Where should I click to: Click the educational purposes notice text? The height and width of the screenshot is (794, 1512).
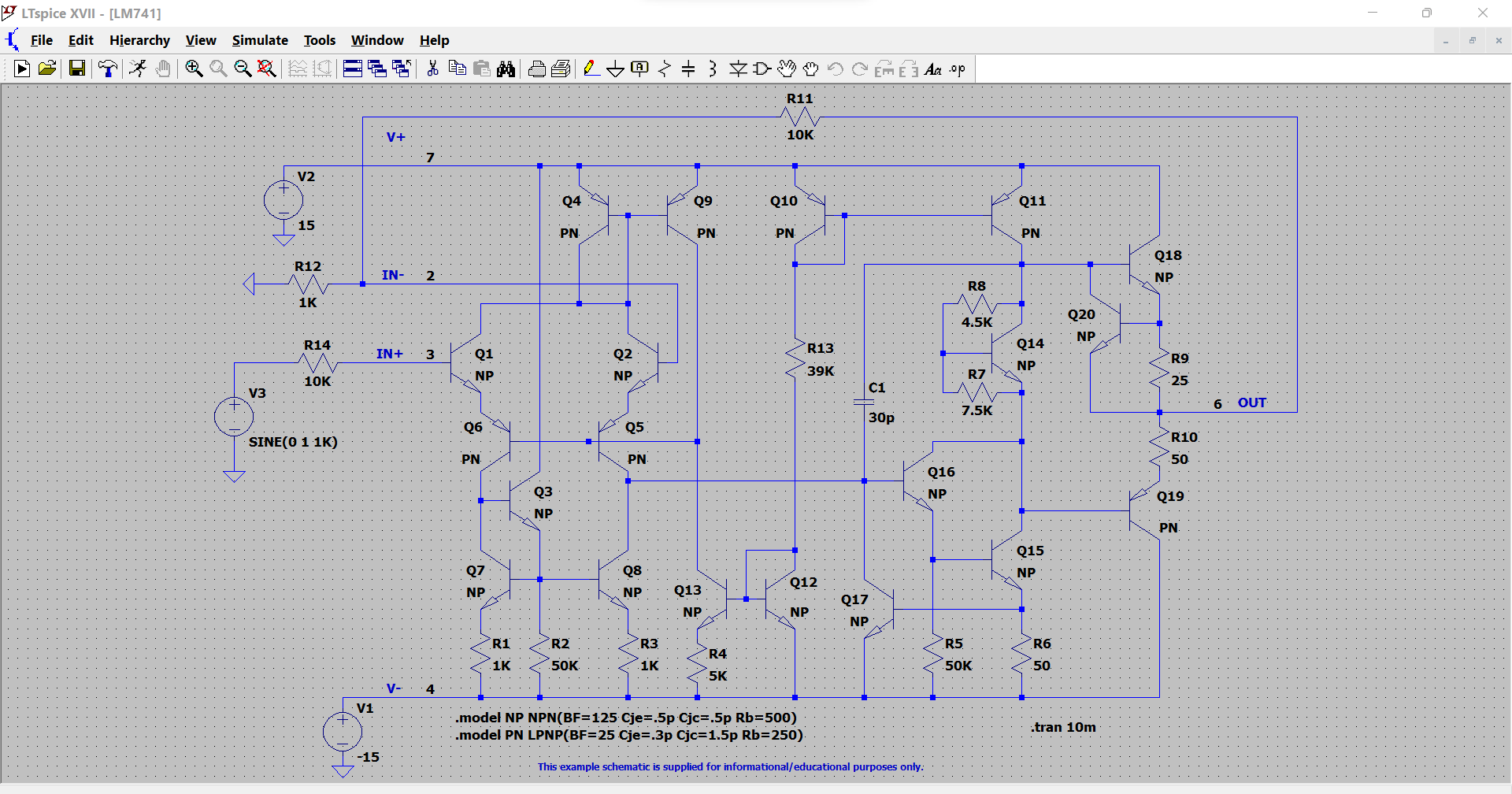[x=731, y=766]
